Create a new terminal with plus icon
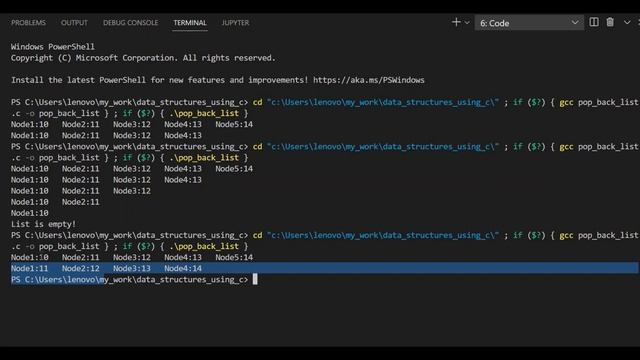 (456, 22)
